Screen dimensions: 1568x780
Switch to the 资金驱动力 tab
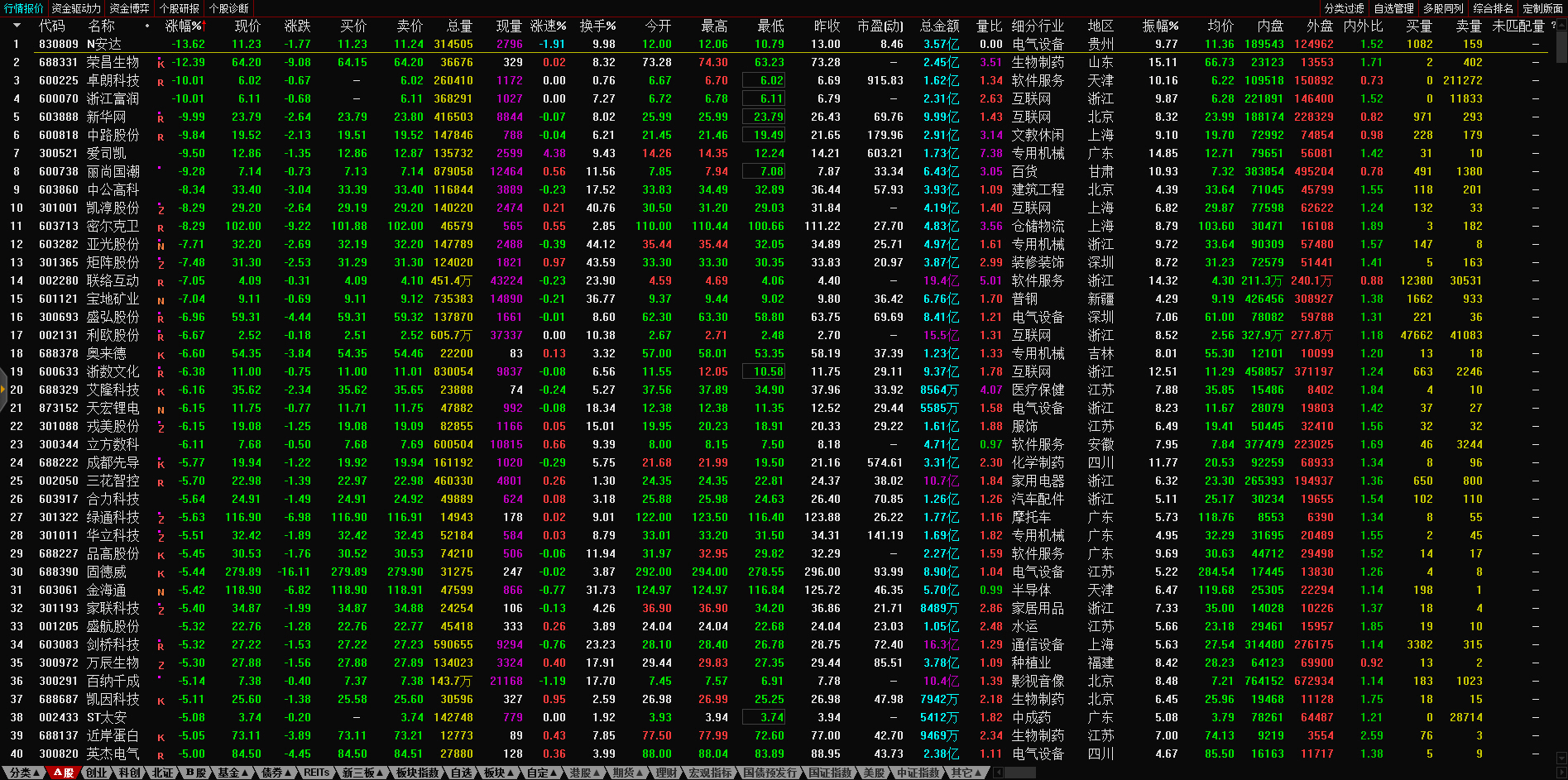pyautogui.click(x=76, y=8)
